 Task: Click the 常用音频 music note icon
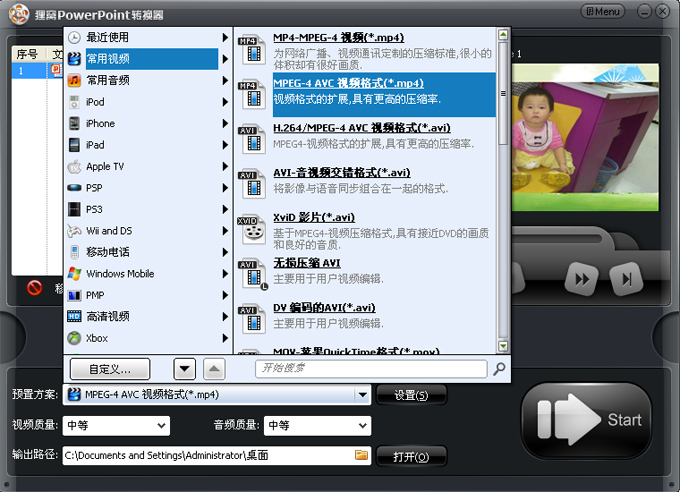[x=75, y=80]
